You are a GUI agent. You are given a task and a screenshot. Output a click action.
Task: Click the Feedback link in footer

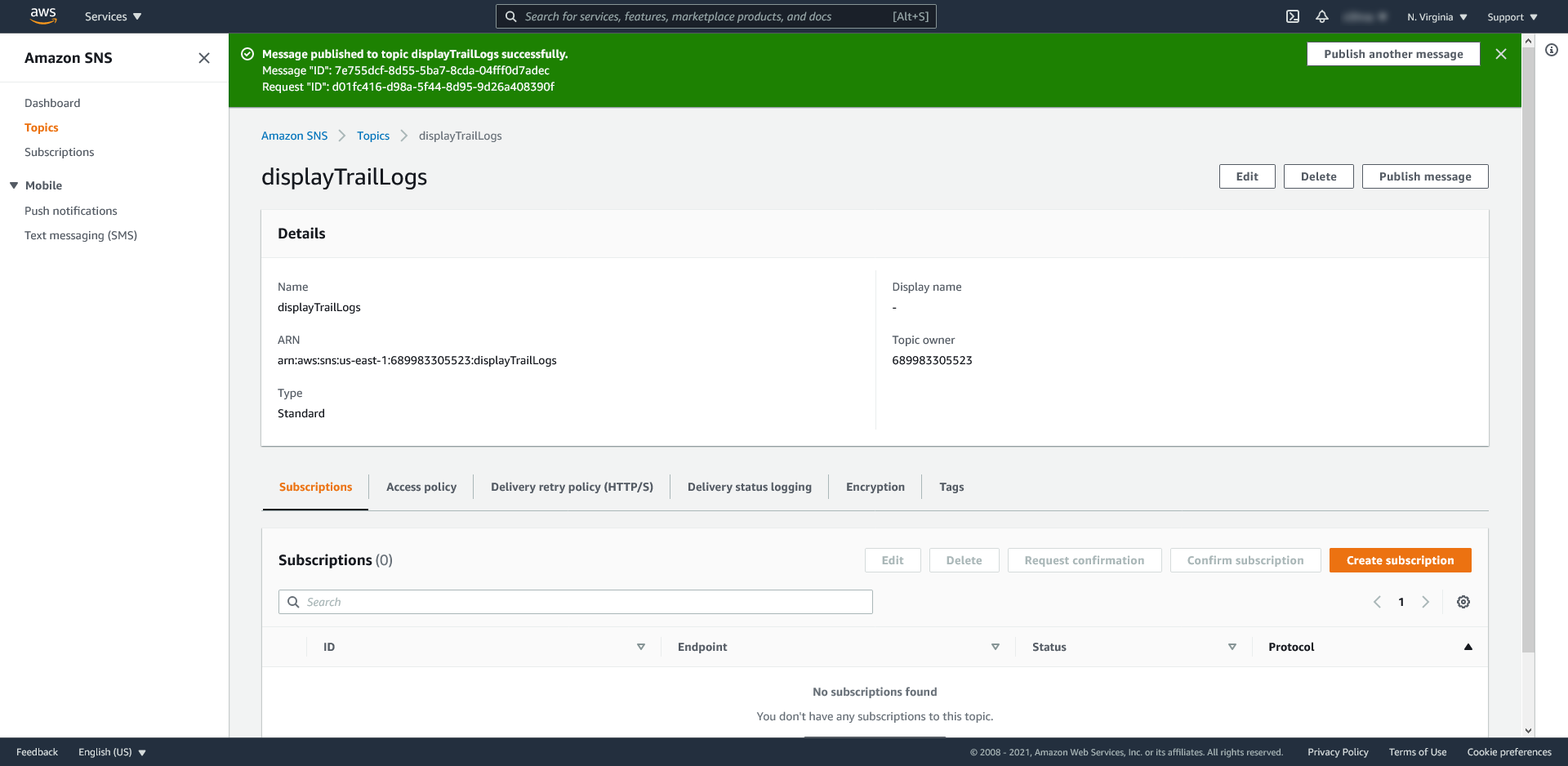click(37, 752)
